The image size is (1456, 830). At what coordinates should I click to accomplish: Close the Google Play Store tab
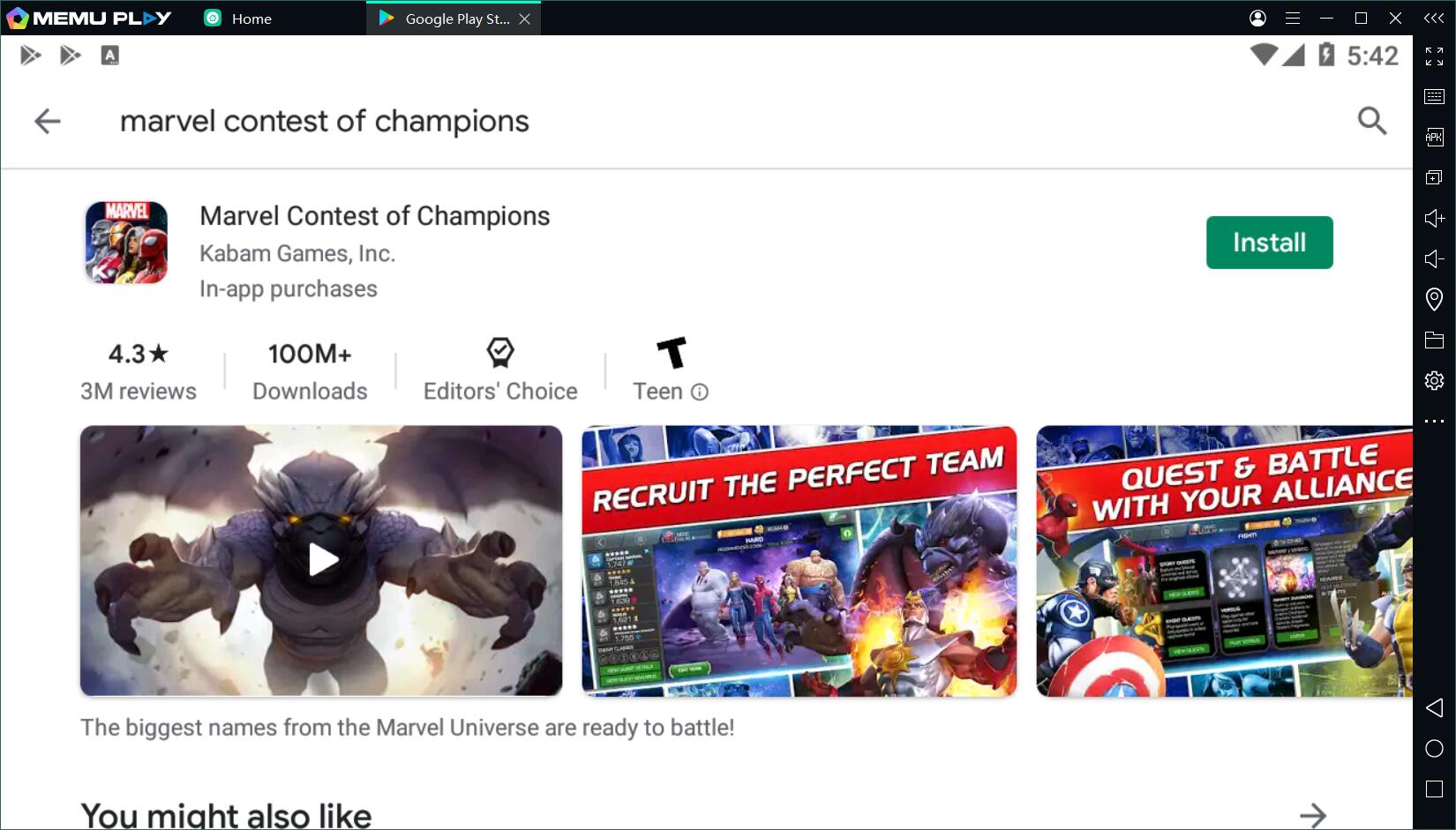525,19
